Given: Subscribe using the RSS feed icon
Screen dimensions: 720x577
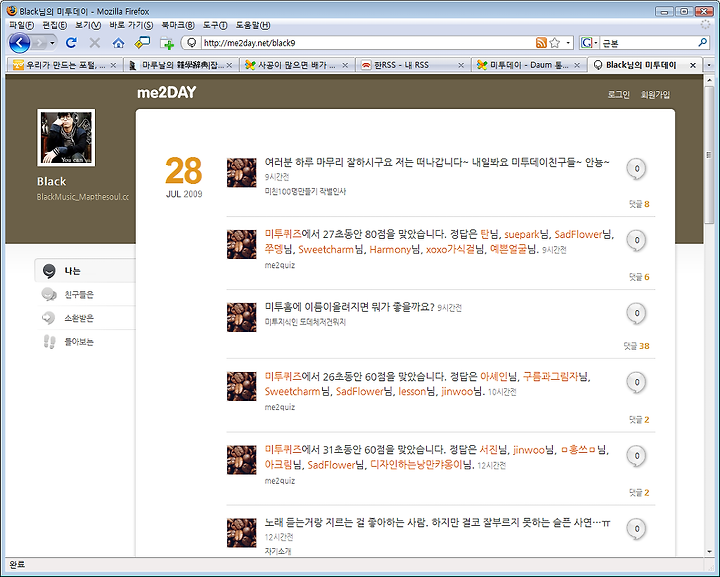Looking at the screenshot, I should 541,43.
